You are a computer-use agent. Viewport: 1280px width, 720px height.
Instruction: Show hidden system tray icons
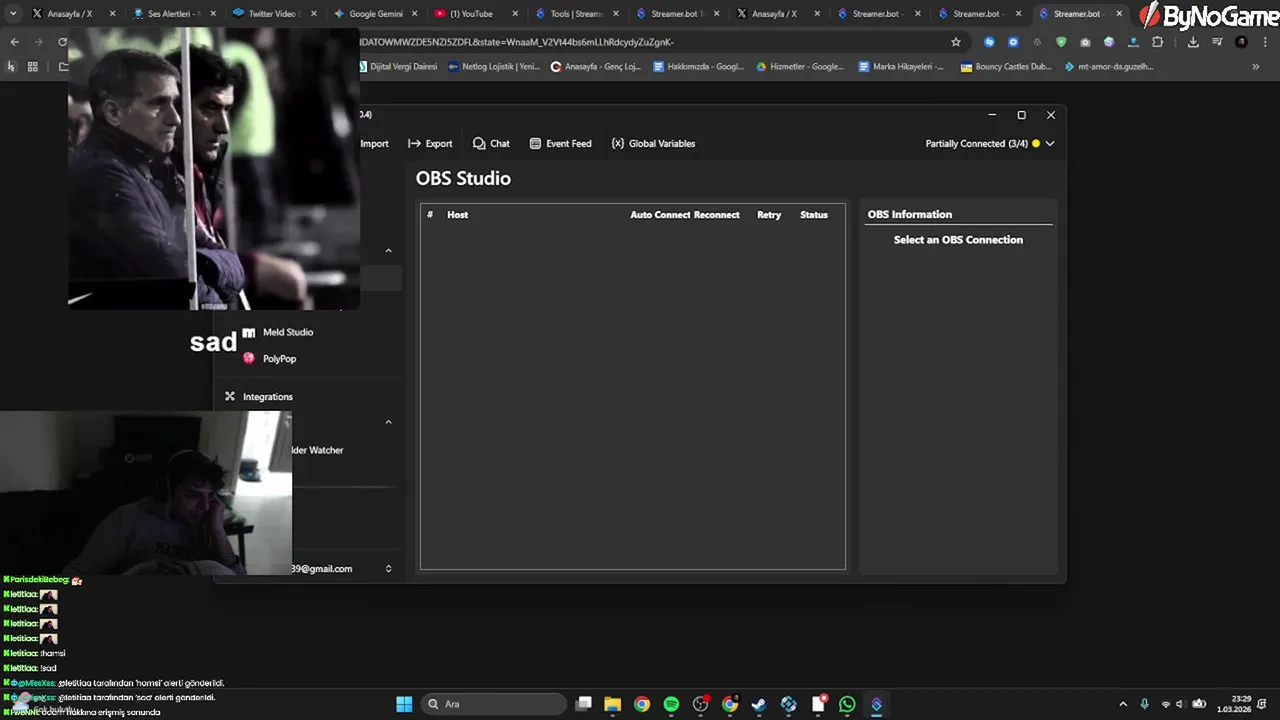1122,704
